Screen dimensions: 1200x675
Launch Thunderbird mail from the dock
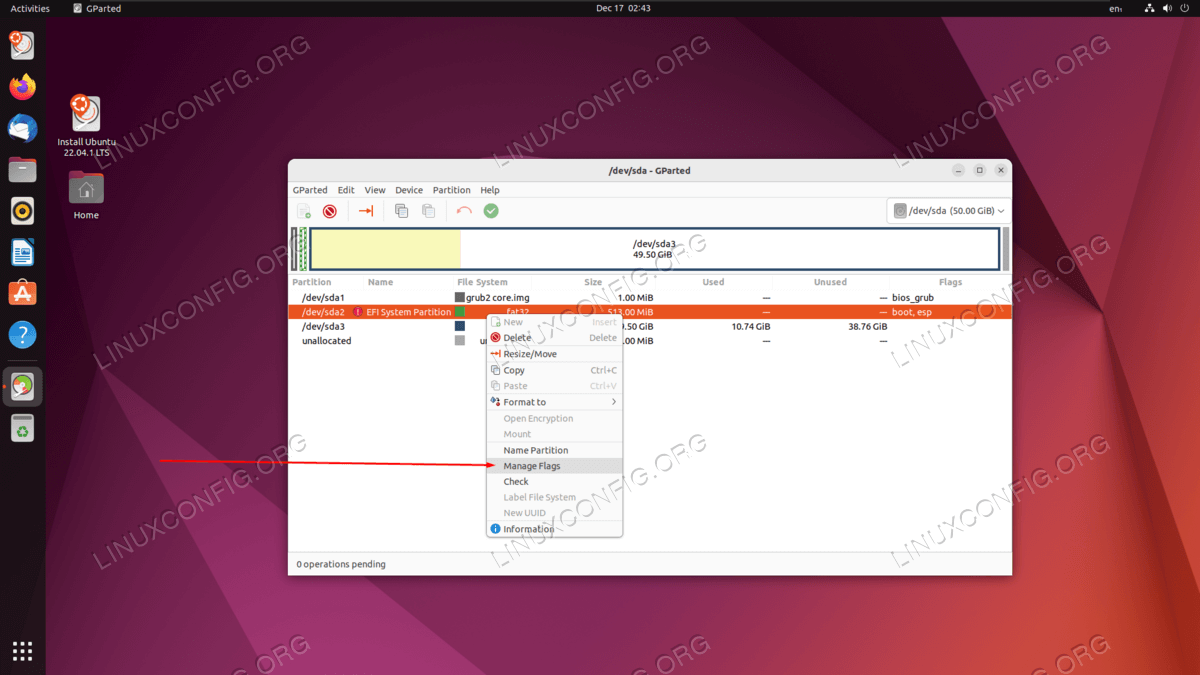pos(22,128)
